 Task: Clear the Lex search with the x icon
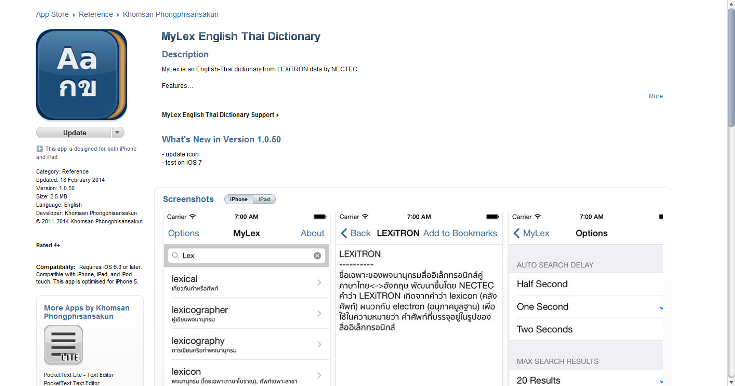coord(317,256)
